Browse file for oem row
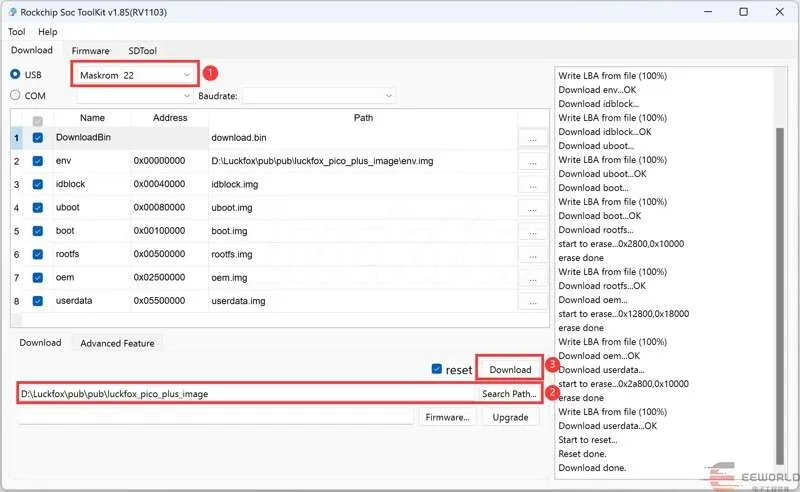 [x=533, y=278]
